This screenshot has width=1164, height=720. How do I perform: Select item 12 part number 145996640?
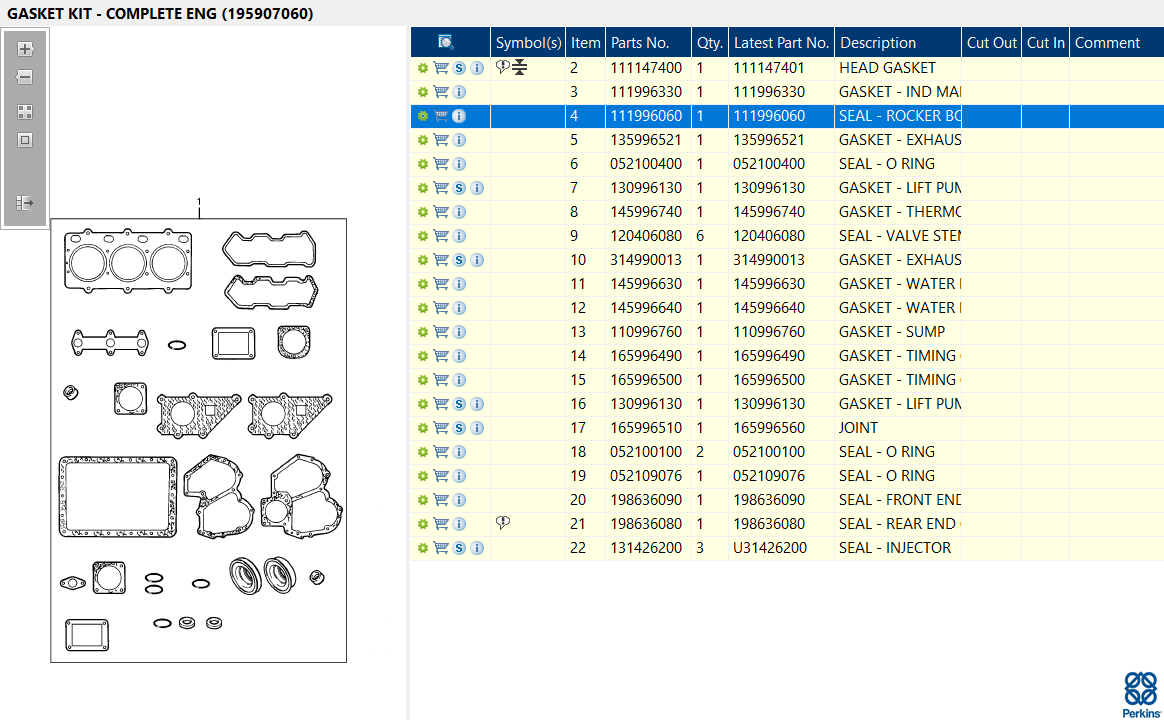pyautogui.click(x=646, y=308)
